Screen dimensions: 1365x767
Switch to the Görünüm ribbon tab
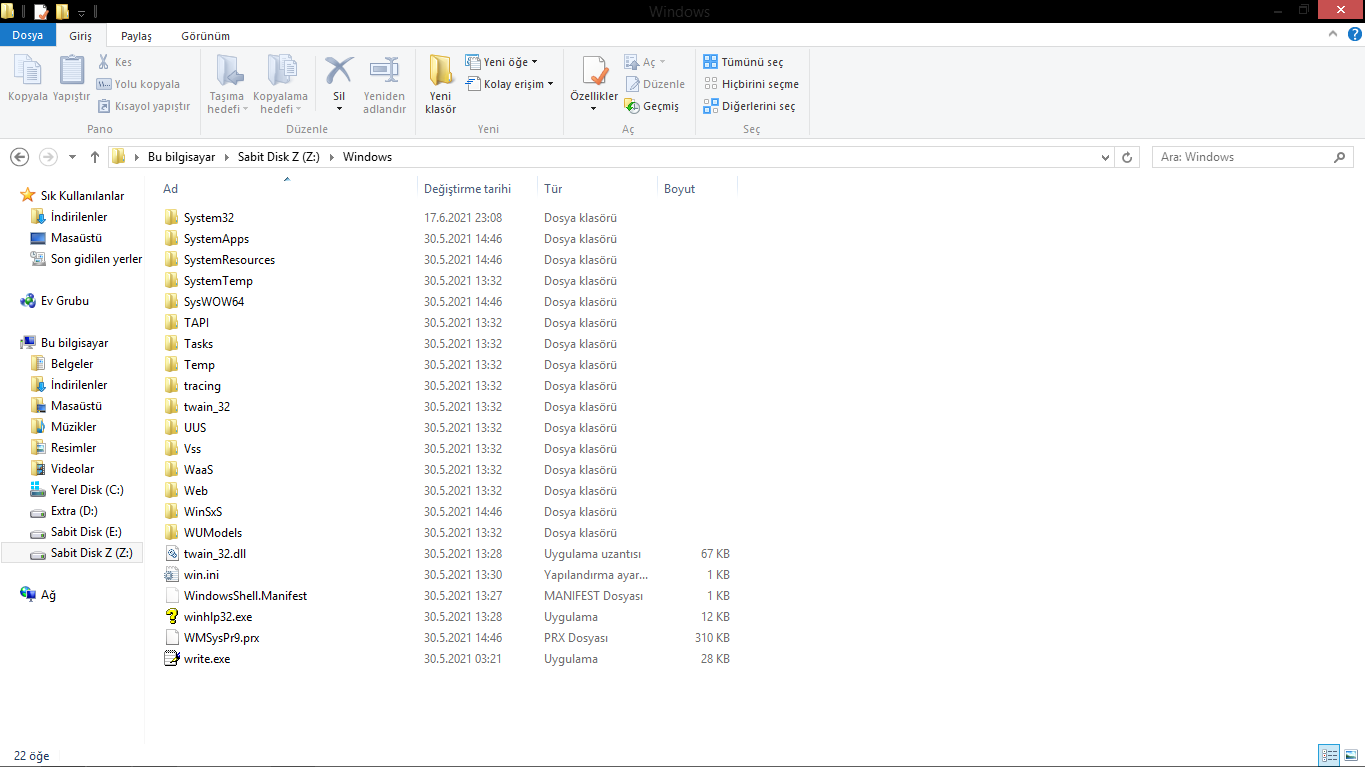coord(205,35)
